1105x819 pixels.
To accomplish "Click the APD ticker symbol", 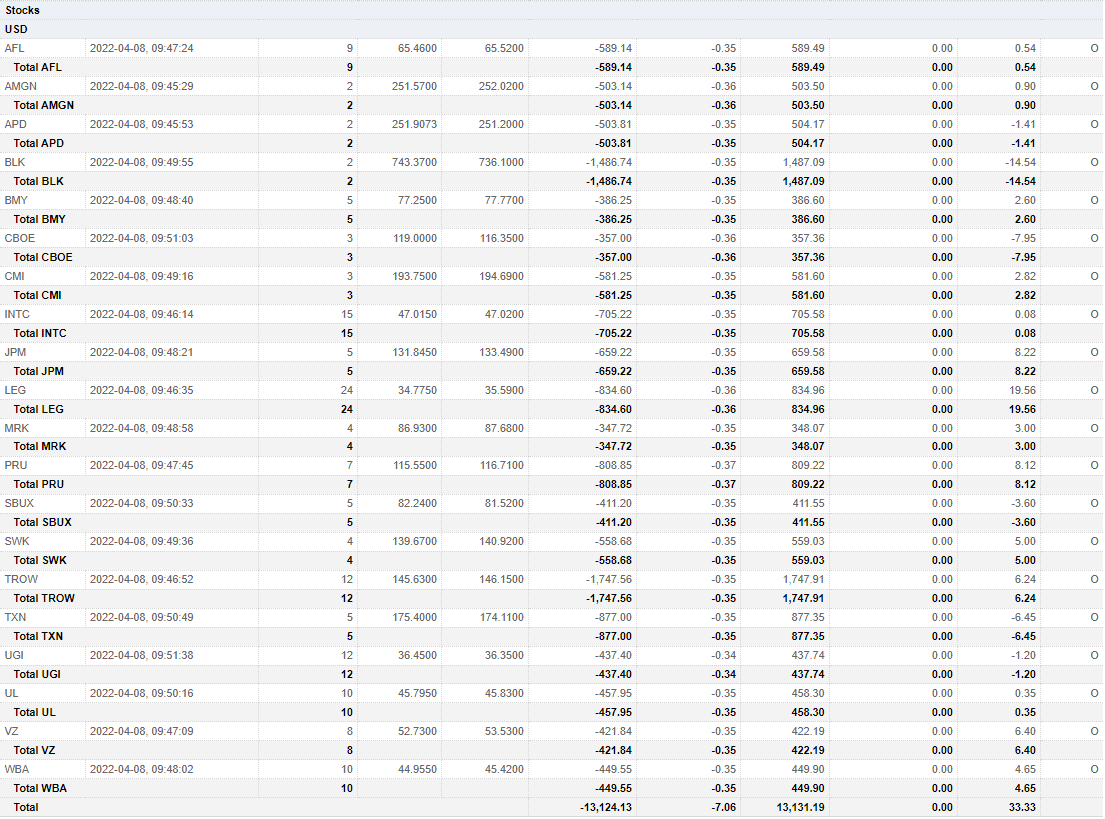I will click(x=16, y=125).
